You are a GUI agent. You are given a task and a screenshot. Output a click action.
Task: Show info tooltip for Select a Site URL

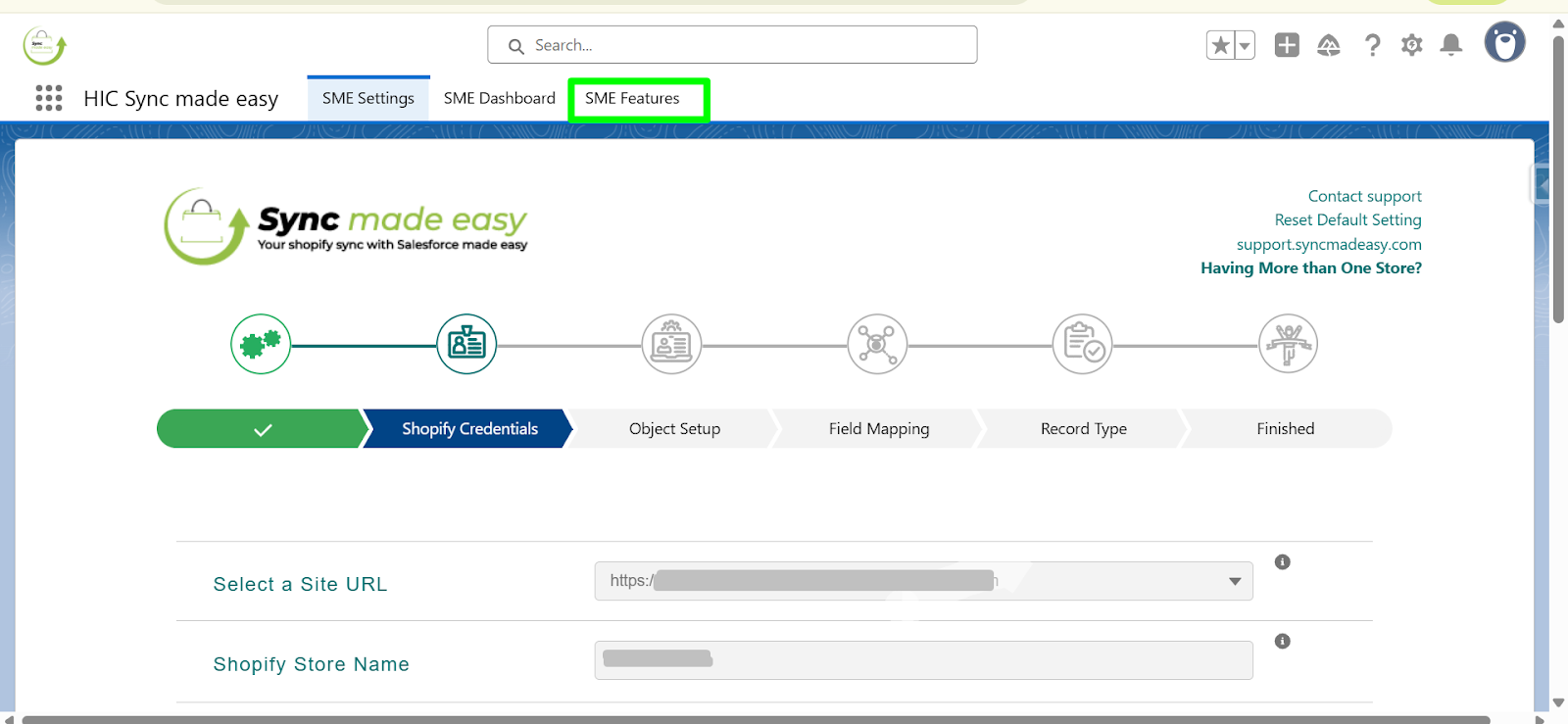[x=1282, y=562]
